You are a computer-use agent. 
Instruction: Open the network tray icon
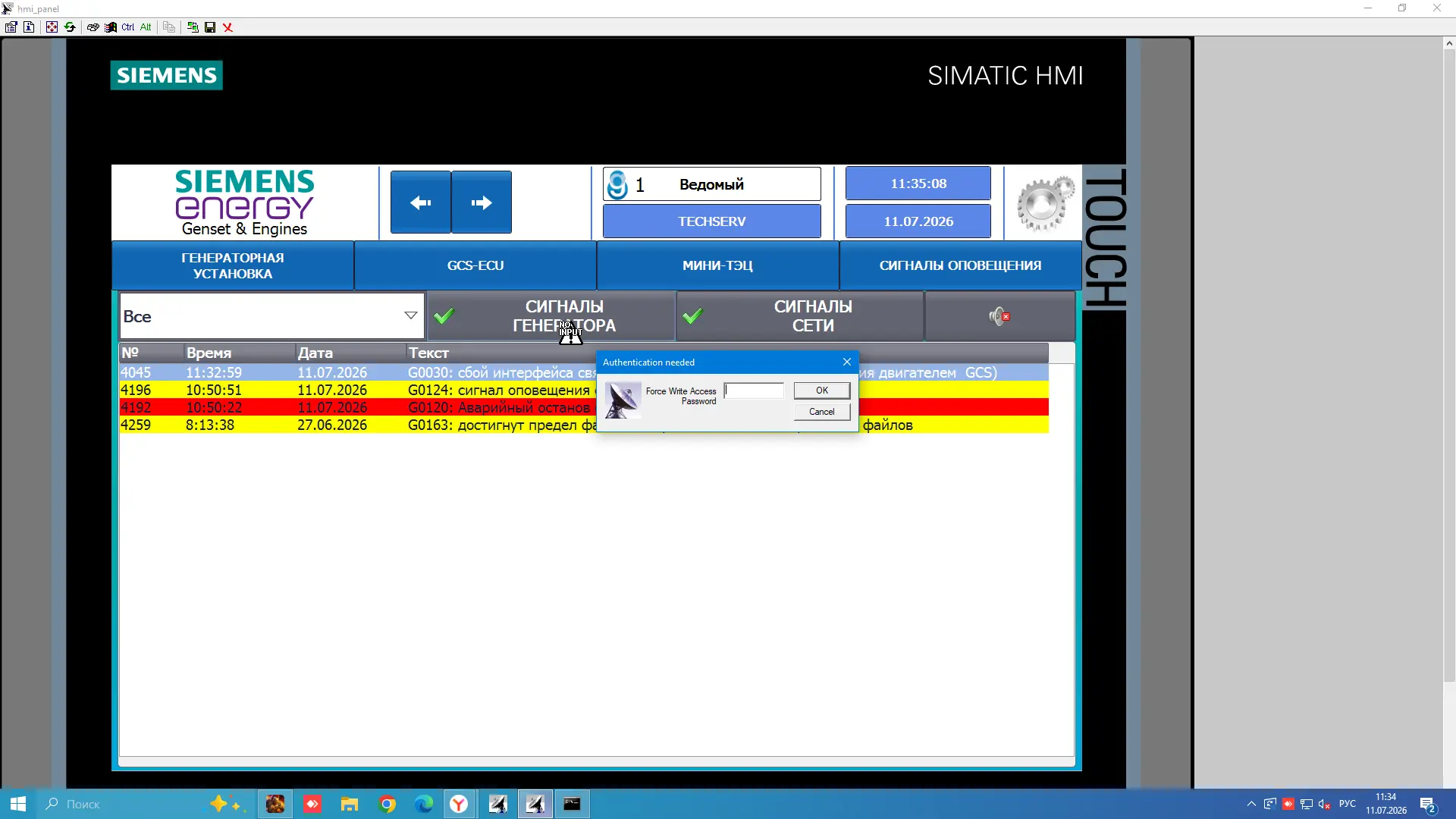(x=1307, y=804)
